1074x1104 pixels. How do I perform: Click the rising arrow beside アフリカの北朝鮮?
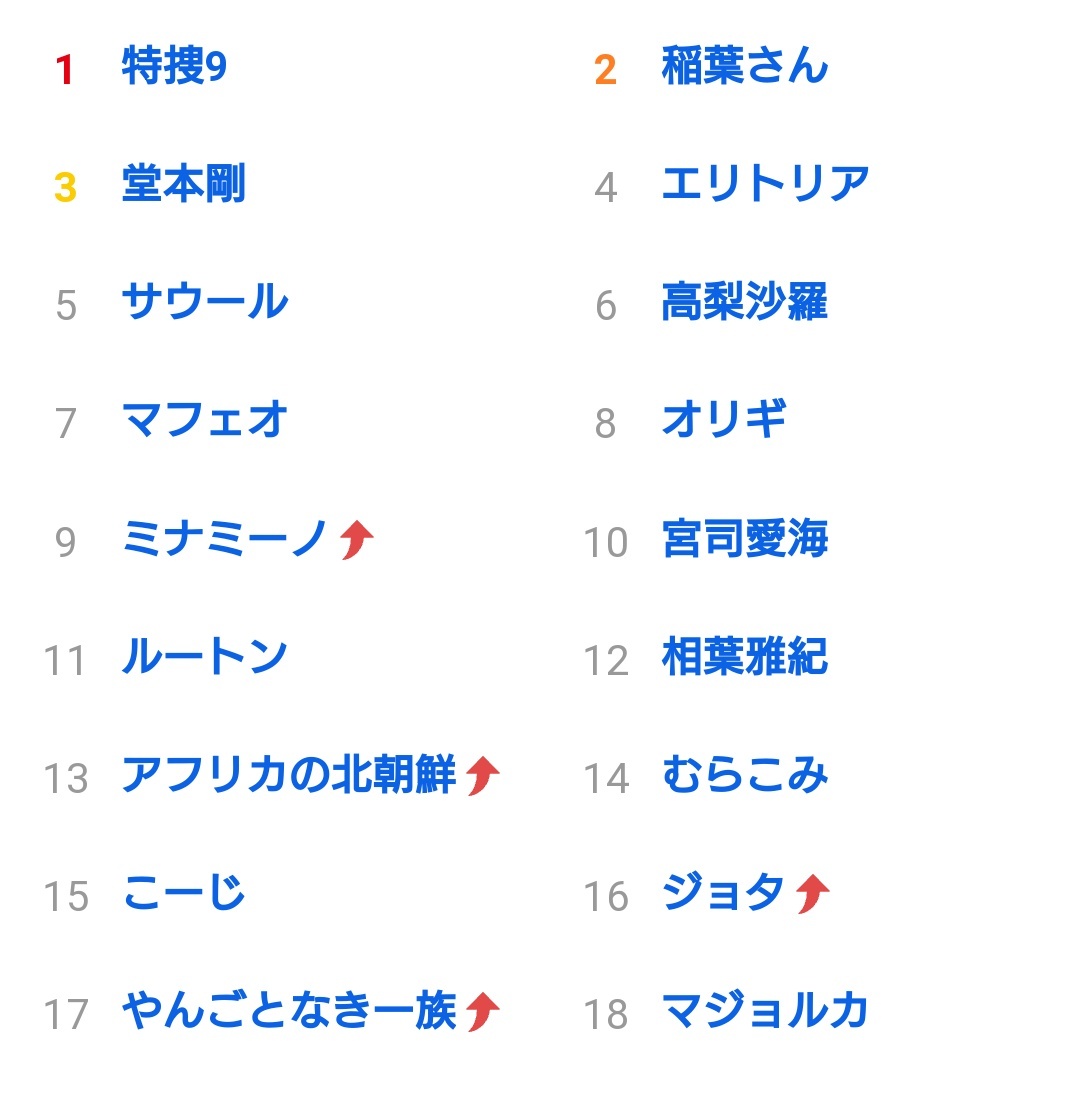click(x=483, y=776)
